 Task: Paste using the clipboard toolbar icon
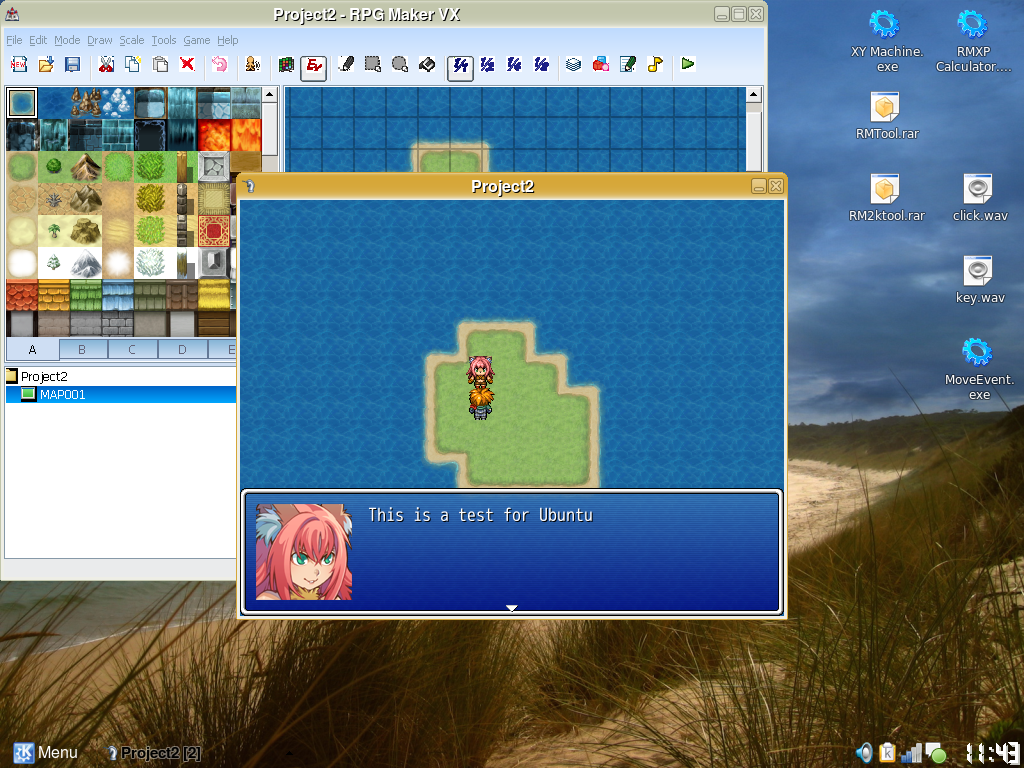point(160,64)
